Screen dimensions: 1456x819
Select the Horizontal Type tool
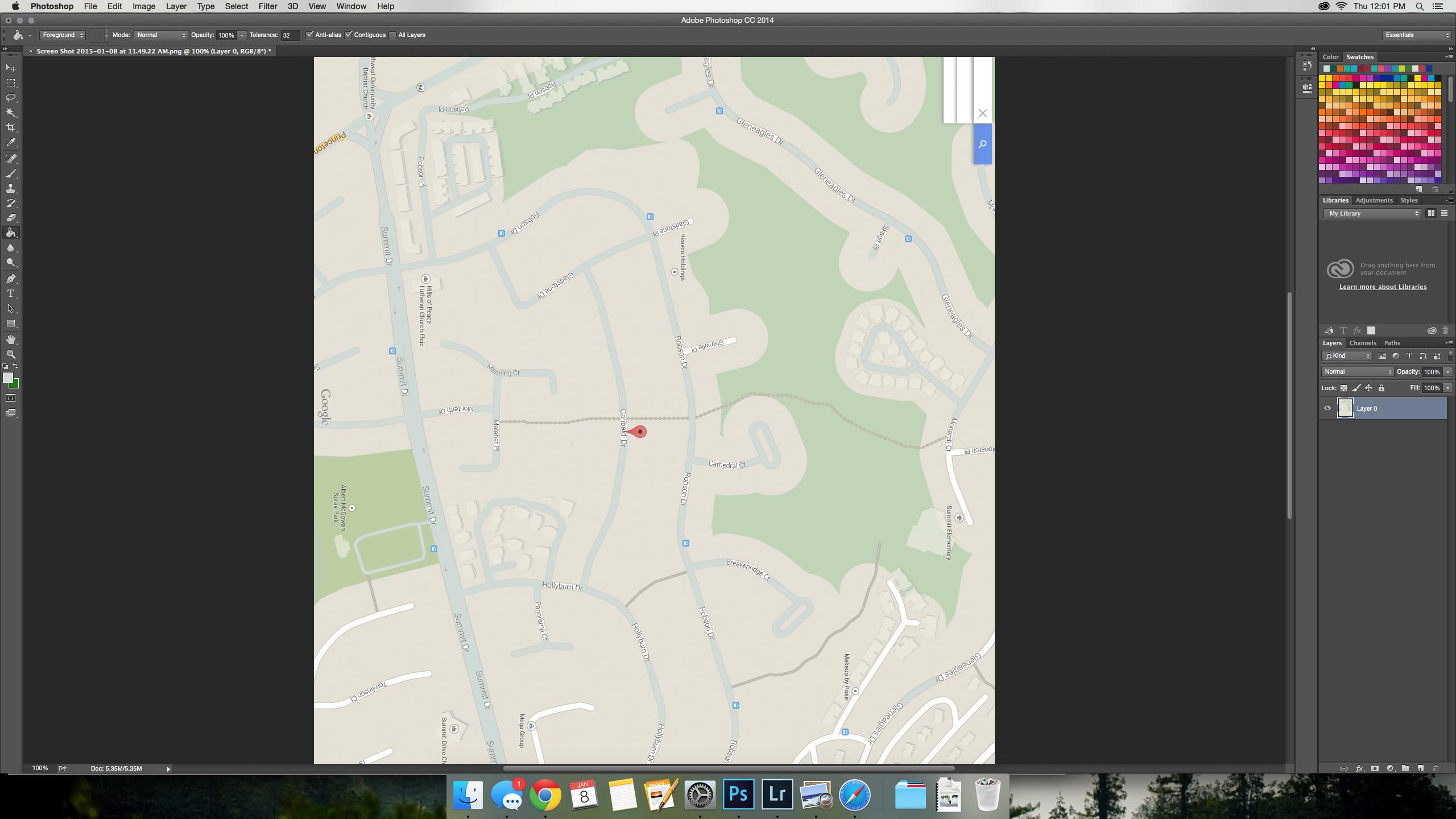[x=11, y=293]
